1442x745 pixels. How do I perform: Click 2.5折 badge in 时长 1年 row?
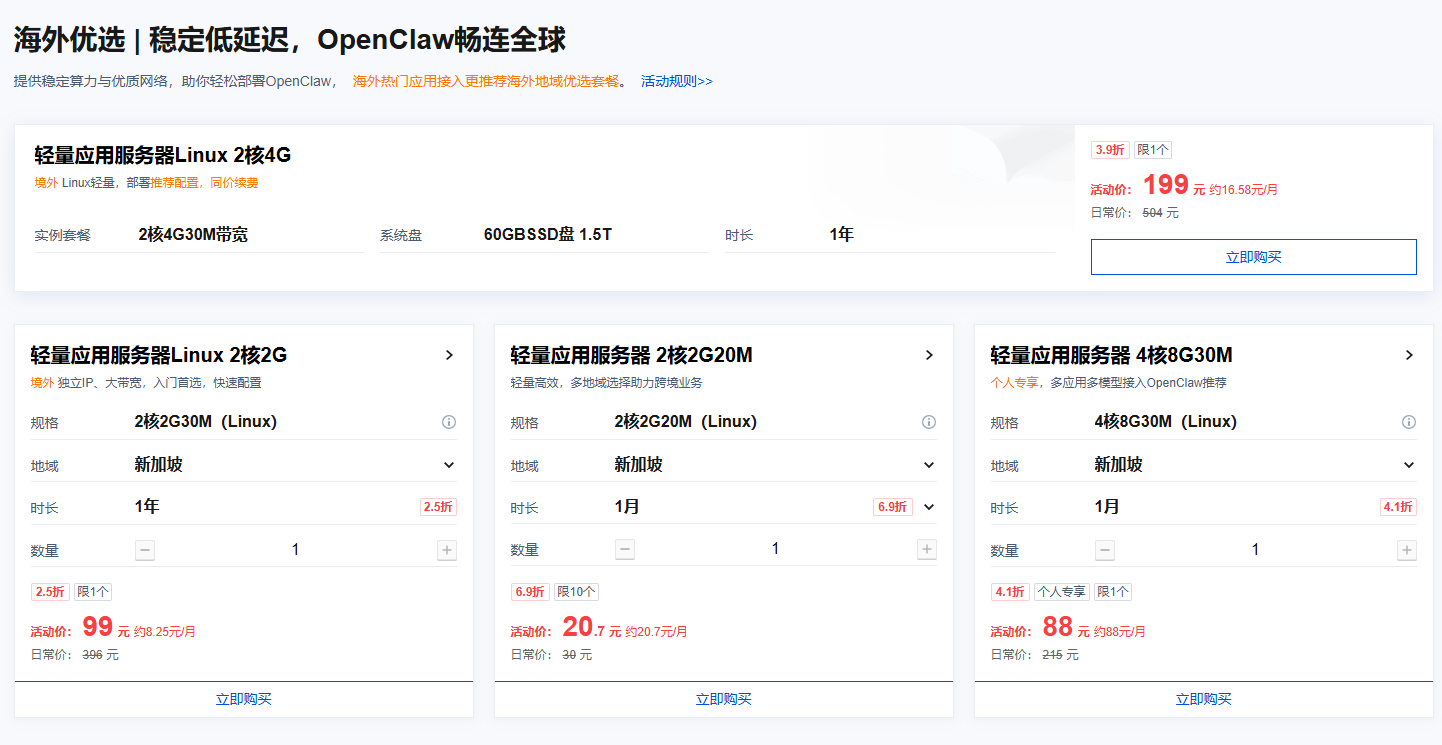(438, 507)
